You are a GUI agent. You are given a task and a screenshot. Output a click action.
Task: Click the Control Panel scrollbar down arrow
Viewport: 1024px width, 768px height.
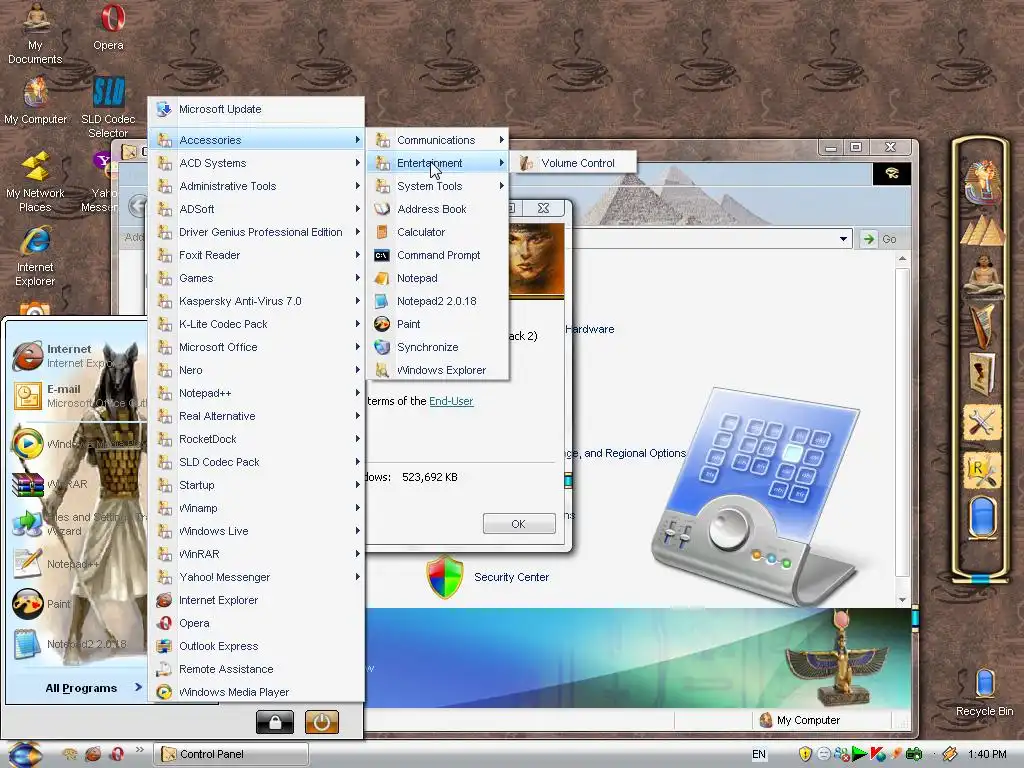click(x=902, y=600)
